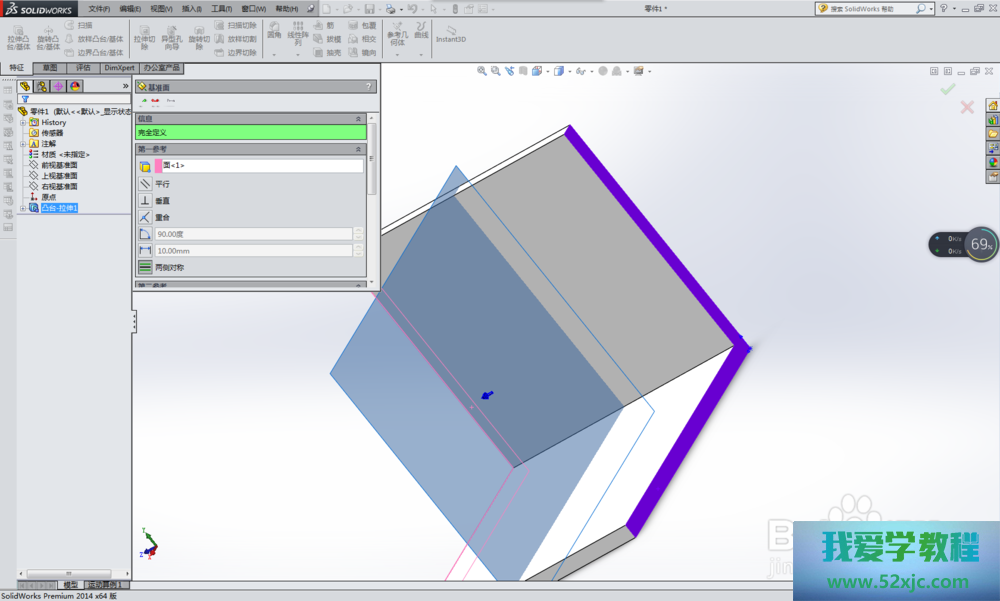1000x601 pixels.
Task: Click the 拉伸凸台/基体 extrude boss button
Action: click(x=18, y=35)
